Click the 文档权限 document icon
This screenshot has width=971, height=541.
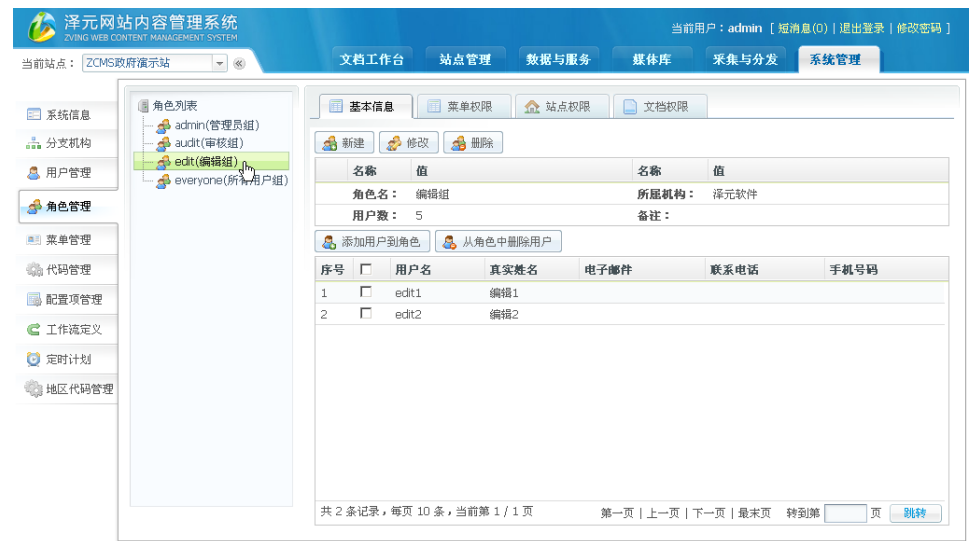point(630,106)
